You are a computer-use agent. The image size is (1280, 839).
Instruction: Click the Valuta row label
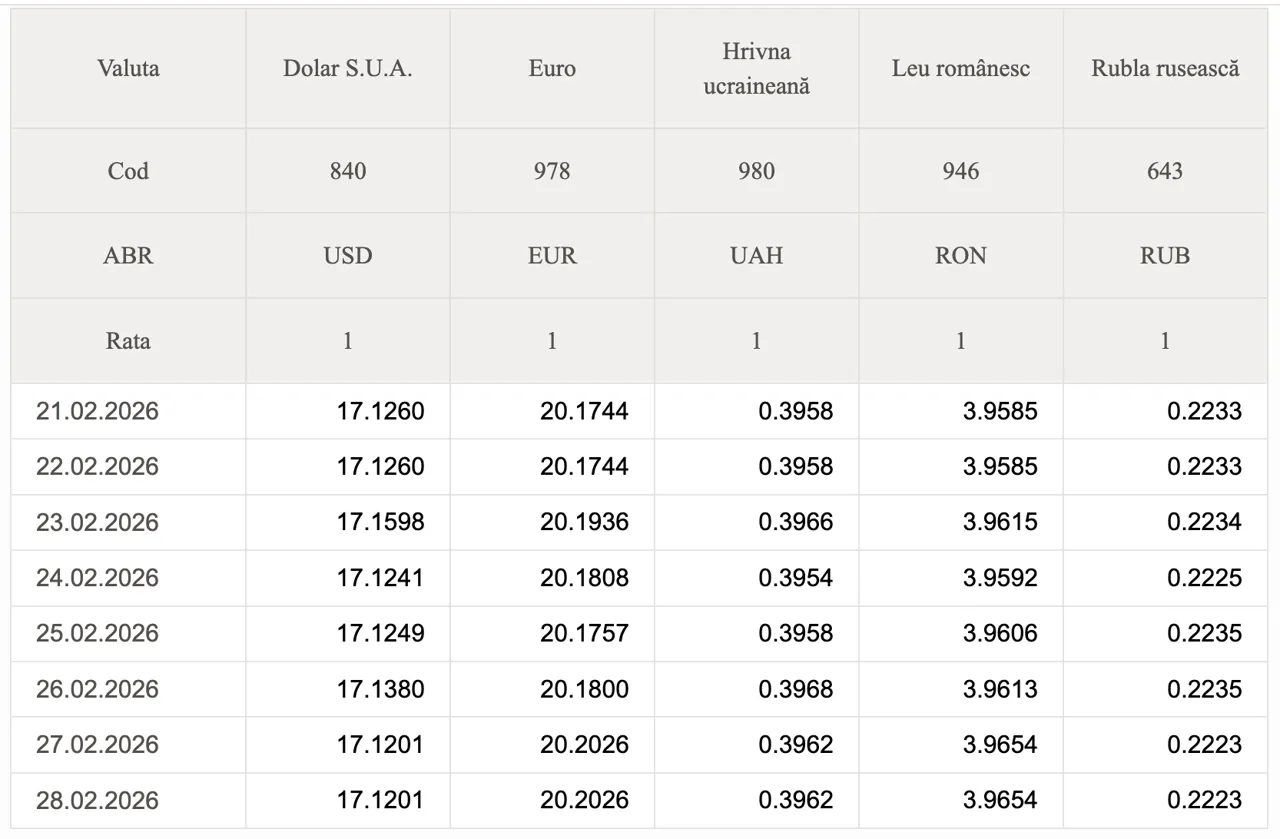pyautogui.click(x=128, y=69)
